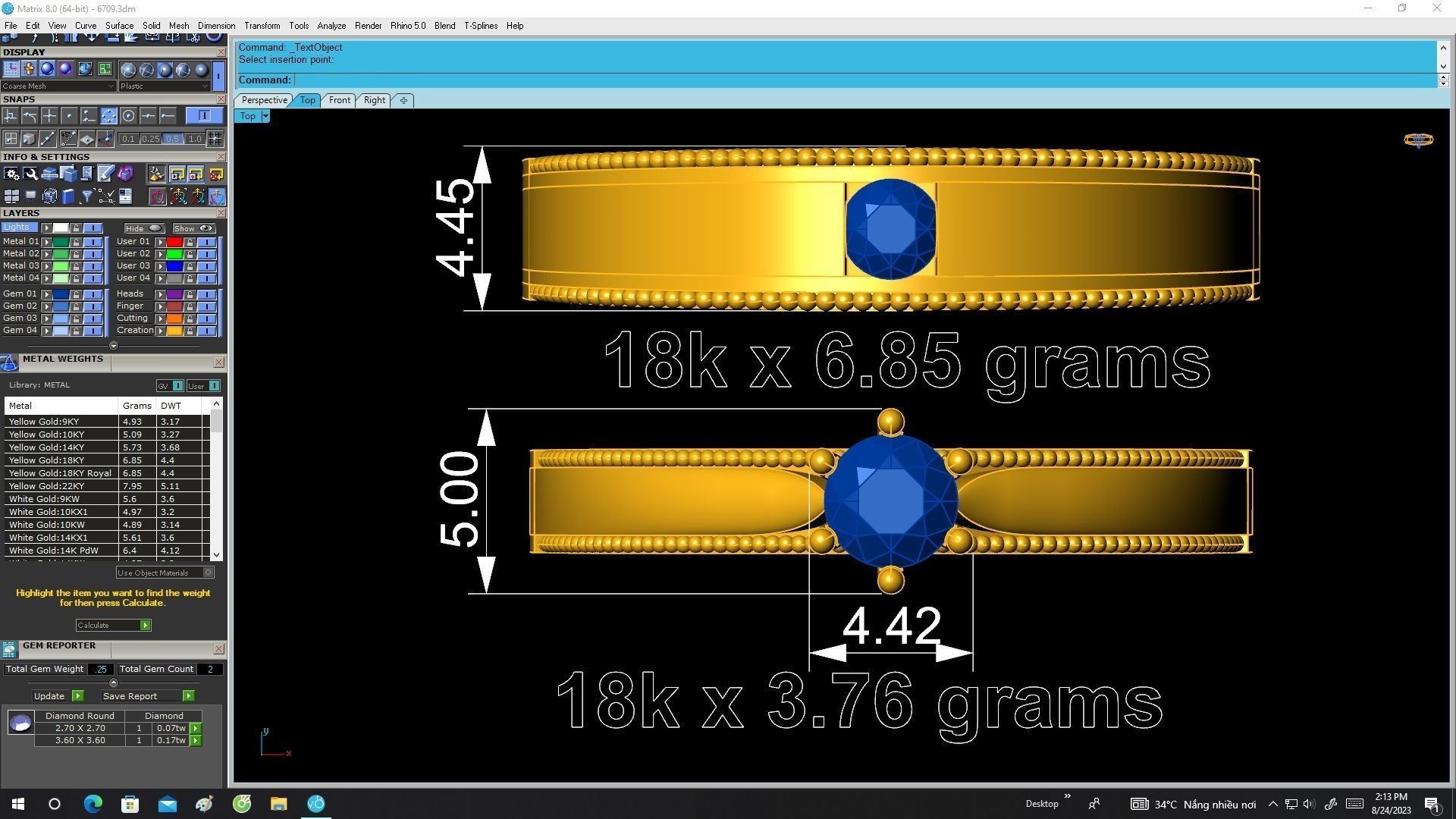
Task: Set snap distance to 0.25
Action: coord(151,139)
